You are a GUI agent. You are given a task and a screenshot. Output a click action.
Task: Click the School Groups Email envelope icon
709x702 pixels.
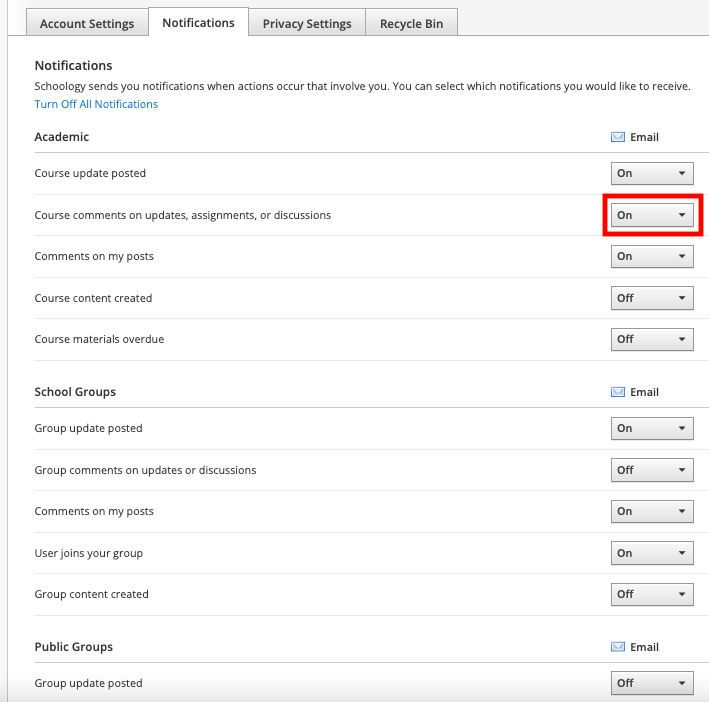pyautogui.click(x=618, y=392)
